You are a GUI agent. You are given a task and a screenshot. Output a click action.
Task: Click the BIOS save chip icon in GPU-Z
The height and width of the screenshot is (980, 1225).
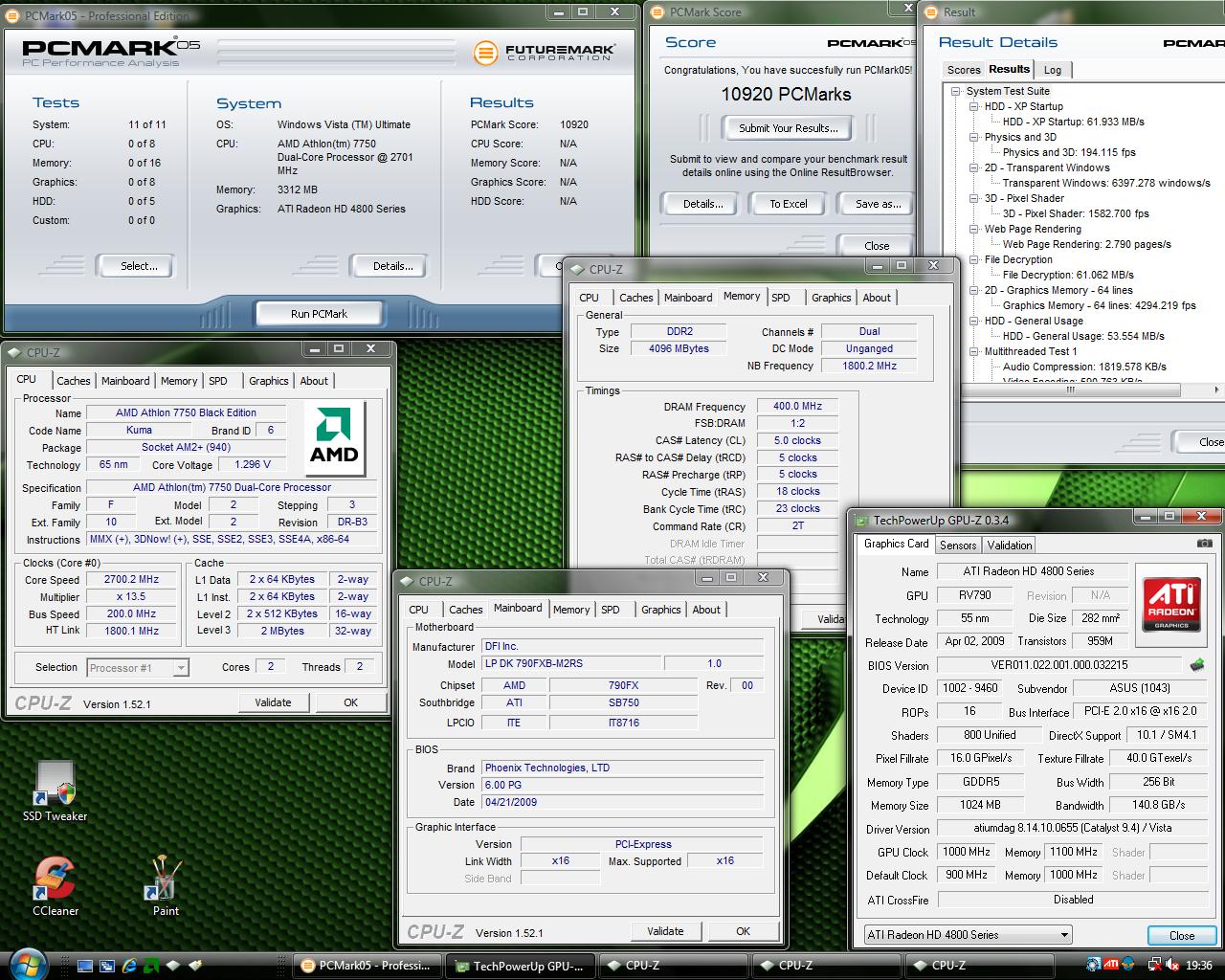click(x=1196, y=665)
